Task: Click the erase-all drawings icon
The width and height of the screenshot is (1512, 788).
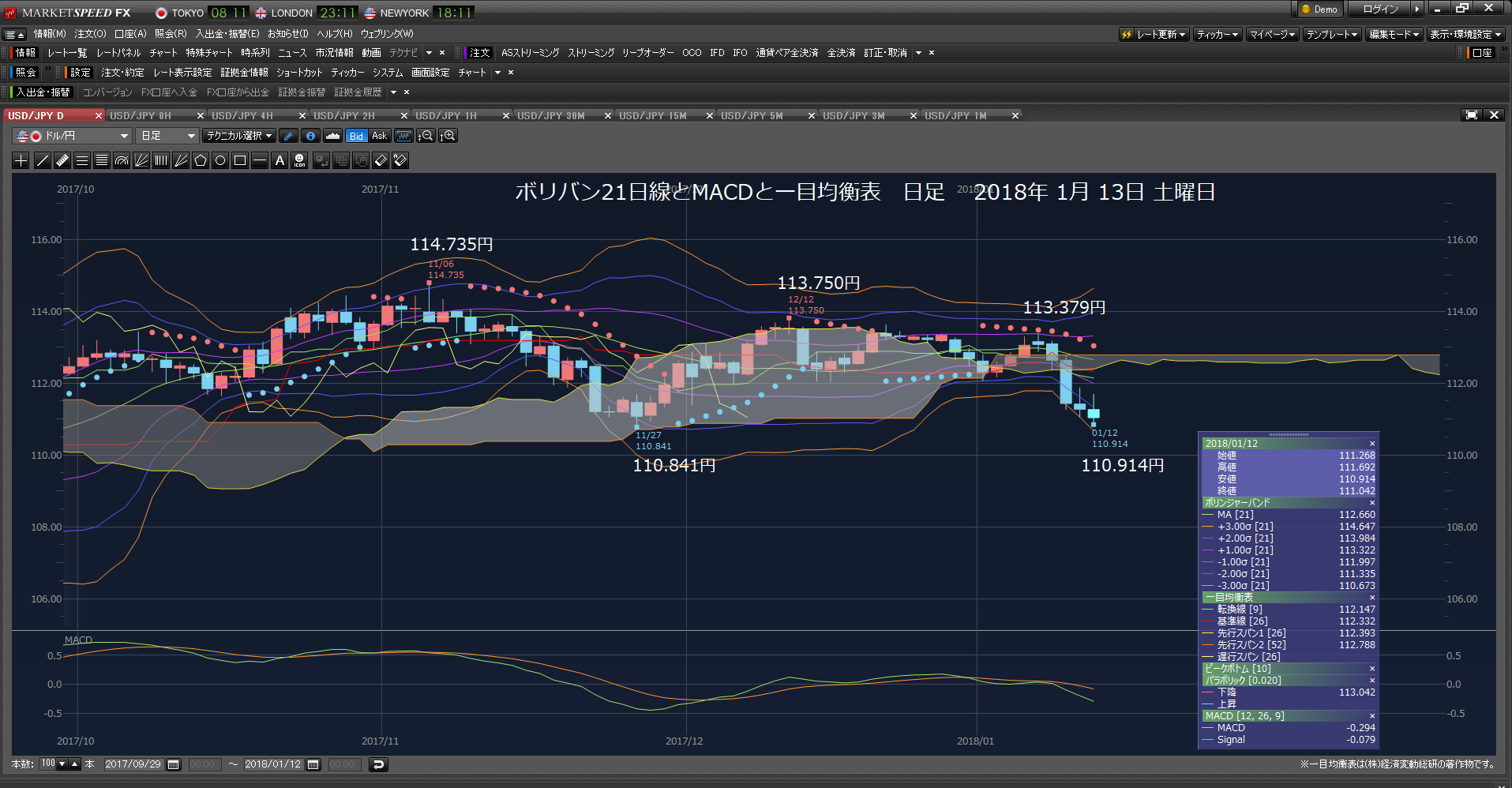Action: coord(400,160)
